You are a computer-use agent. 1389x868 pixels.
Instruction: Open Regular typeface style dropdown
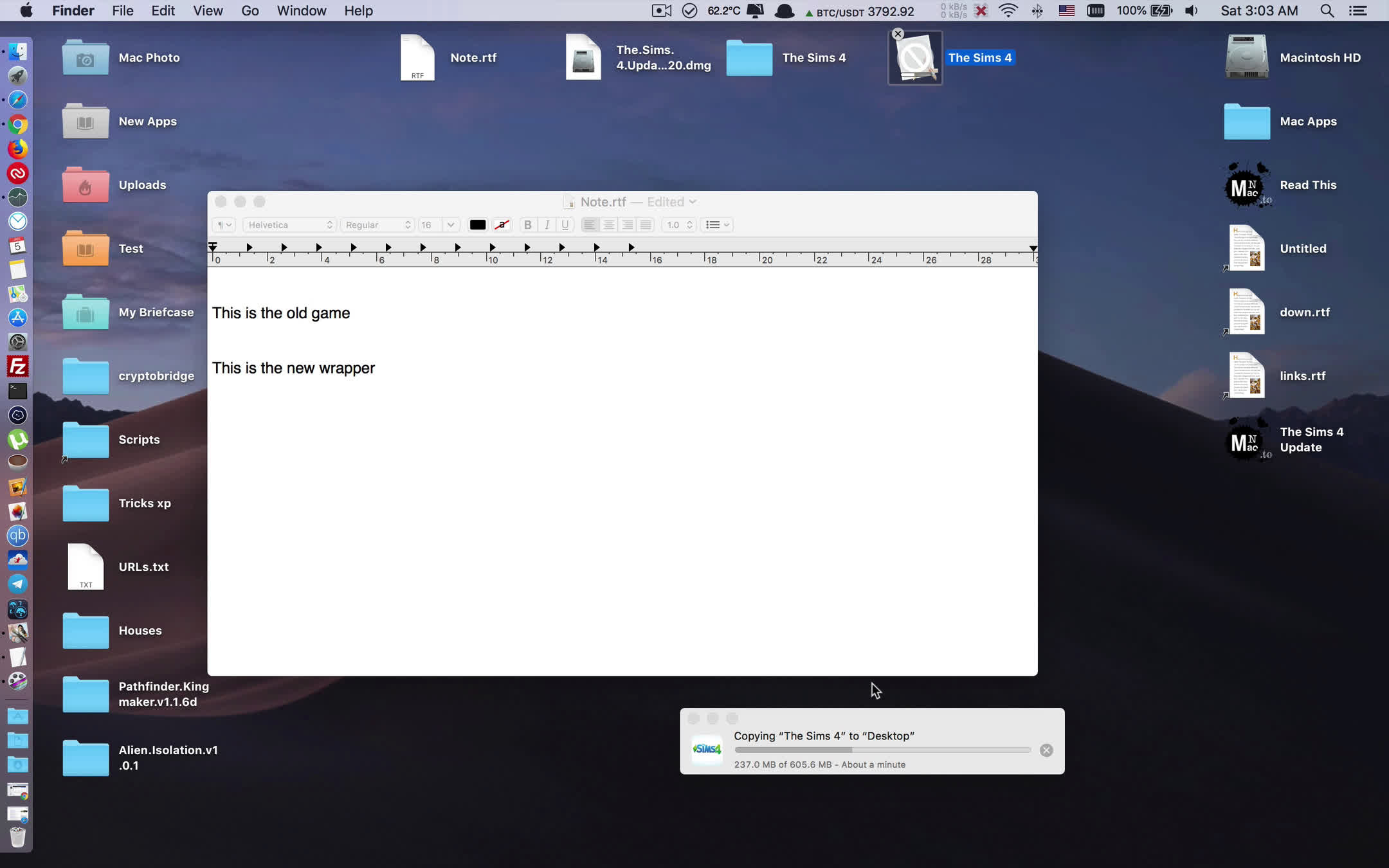377,225
